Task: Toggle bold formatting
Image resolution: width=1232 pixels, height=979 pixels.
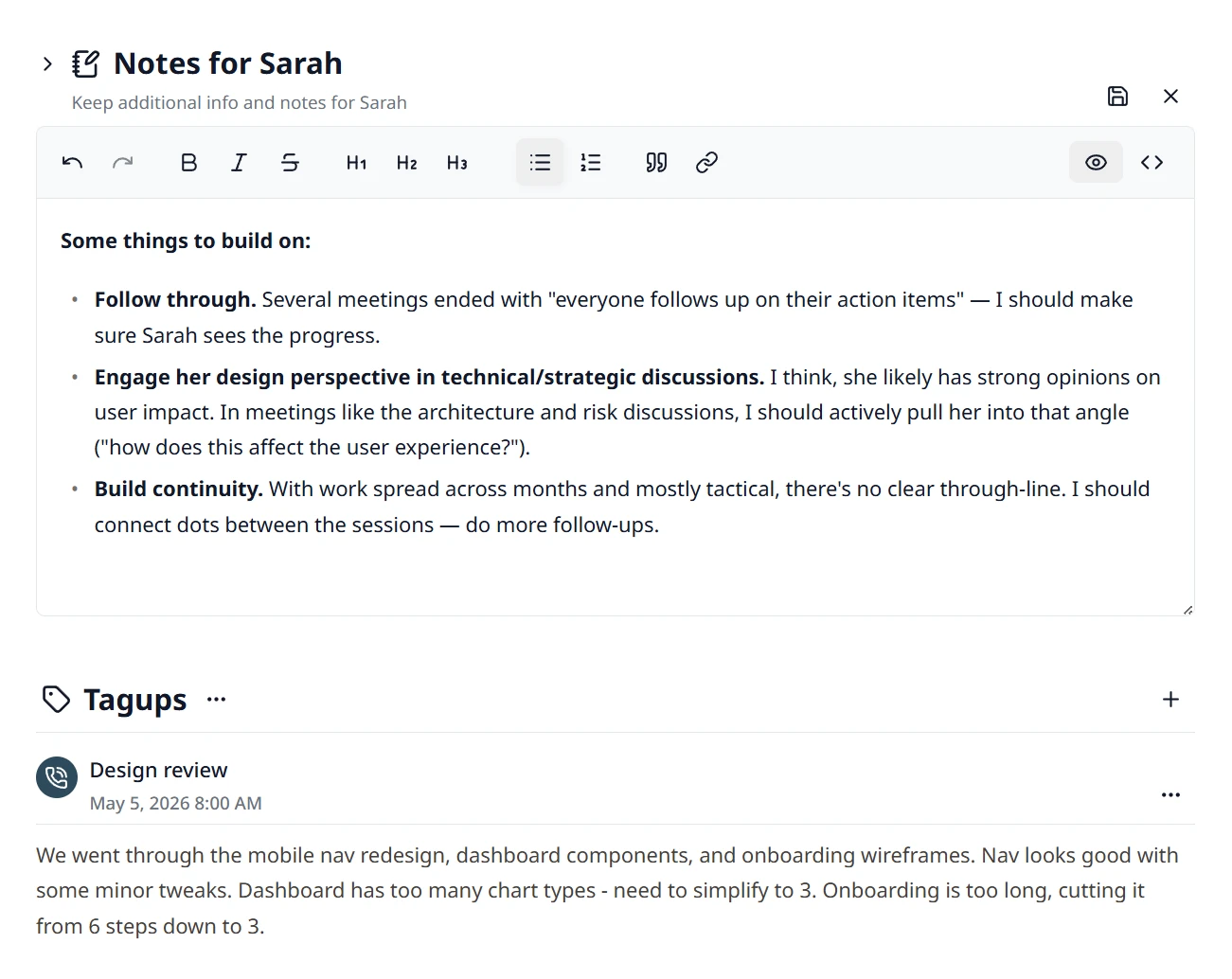Action: click(189, 163)
